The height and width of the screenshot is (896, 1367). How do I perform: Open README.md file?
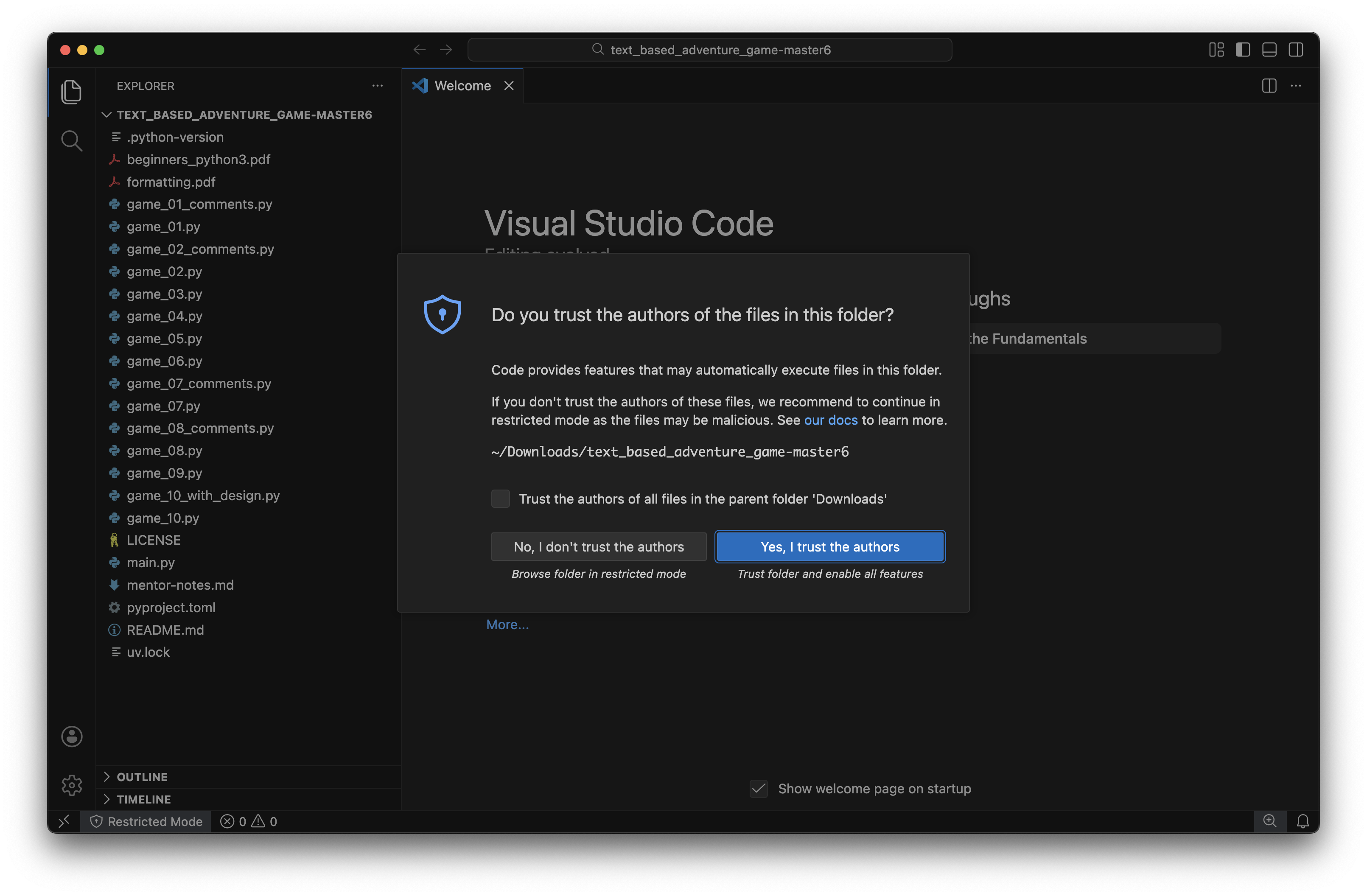(248, 630)
